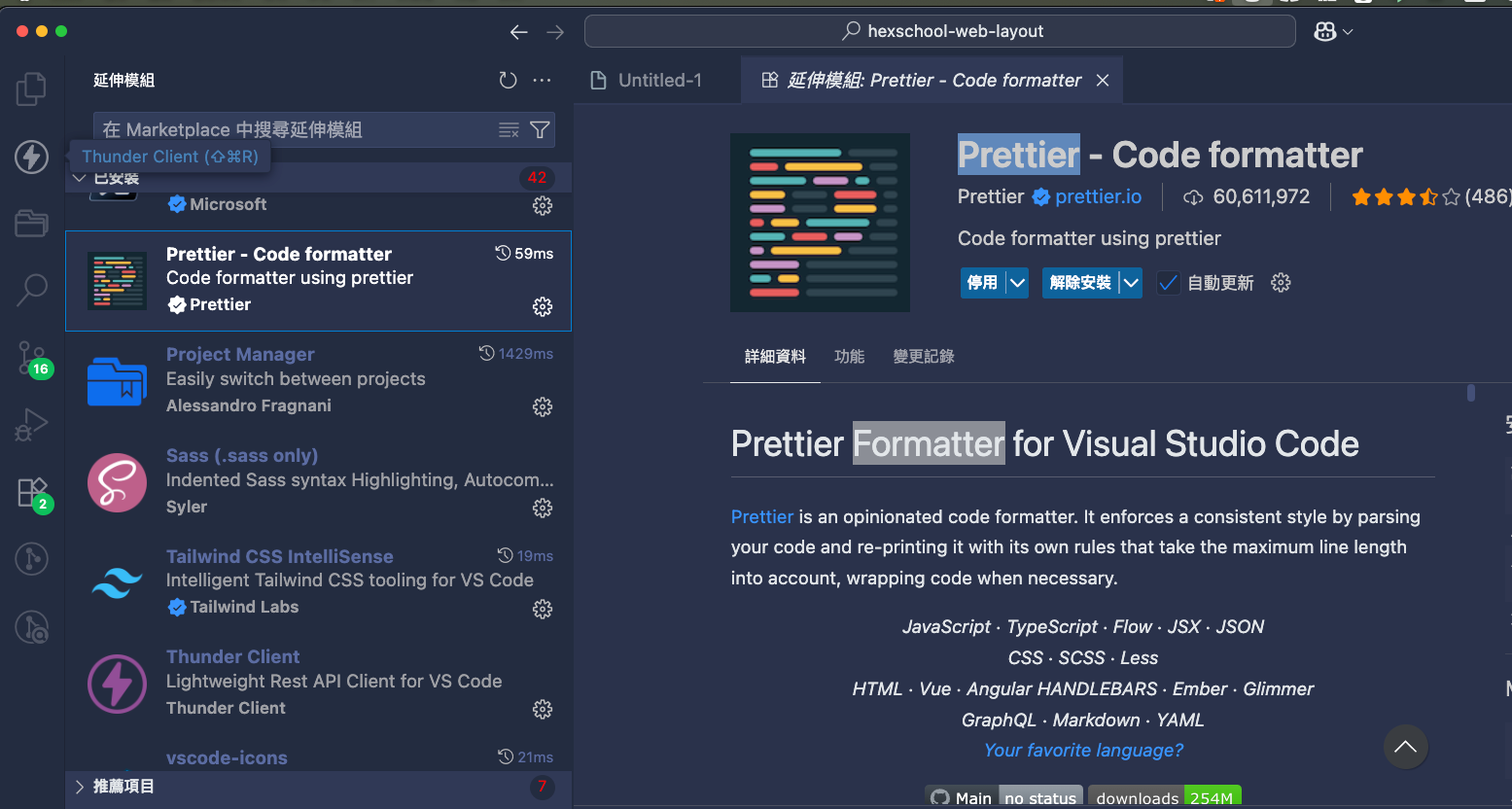
Task: Select Thunder Client extension in list
Action: (x=318, y=685)
